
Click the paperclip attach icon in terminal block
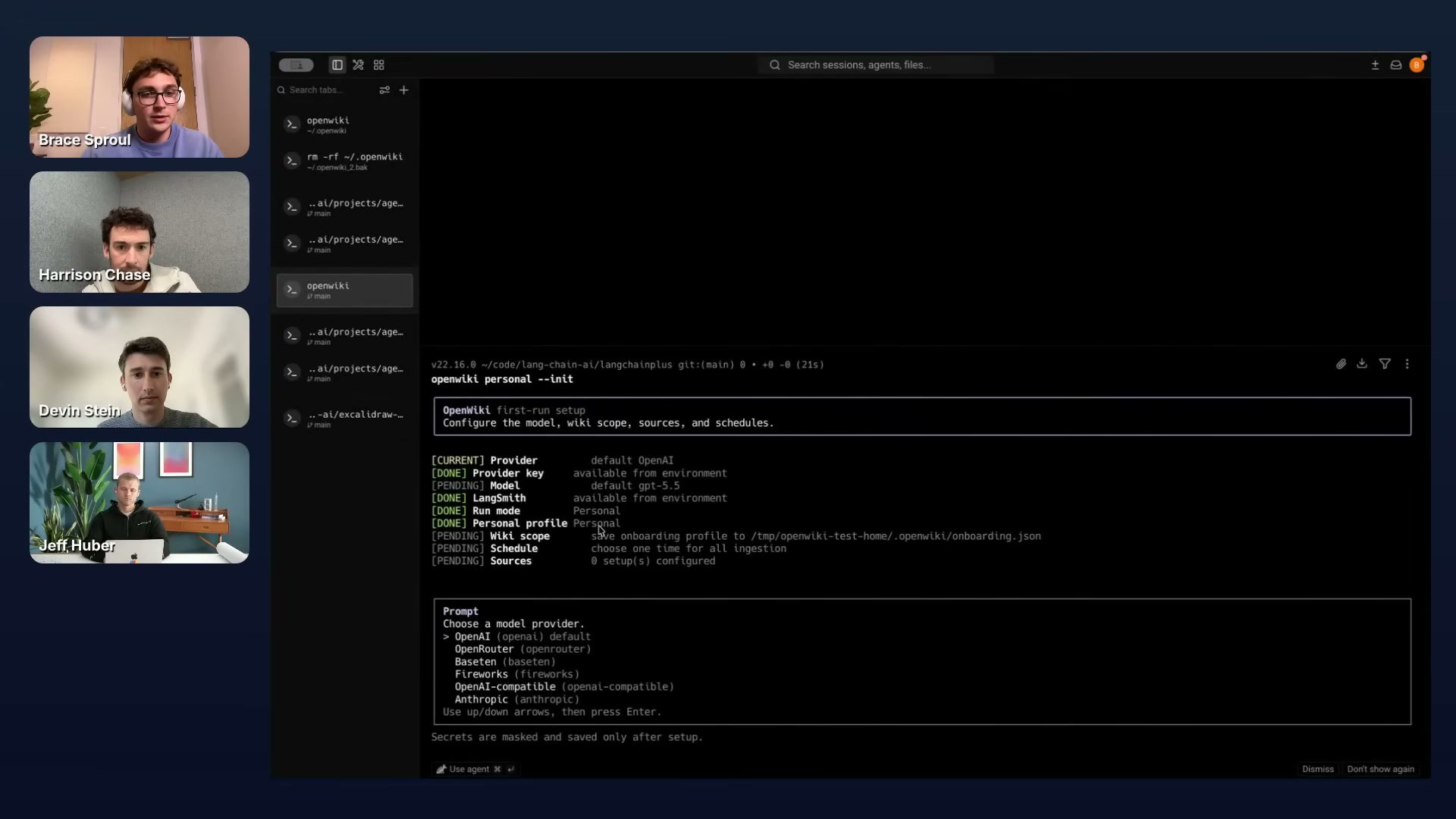pyautogui.click(x=1341, y=364)
